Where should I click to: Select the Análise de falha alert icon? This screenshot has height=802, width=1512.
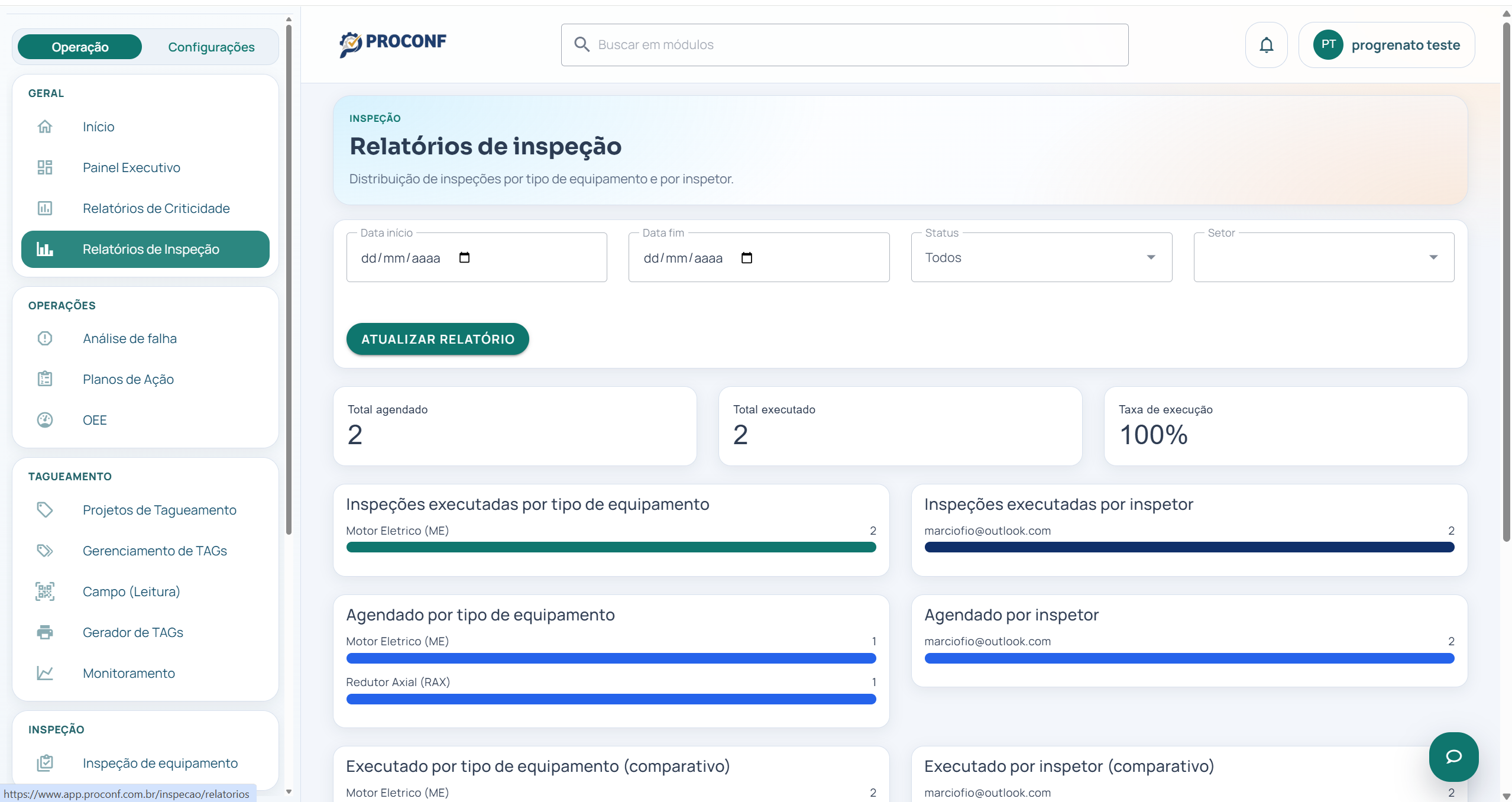[45, 338]
